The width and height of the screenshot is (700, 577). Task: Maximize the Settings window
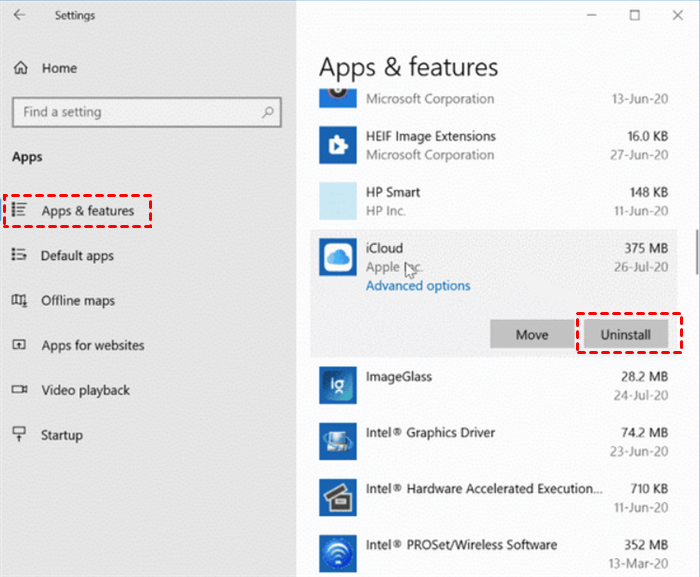click(634, 15)
